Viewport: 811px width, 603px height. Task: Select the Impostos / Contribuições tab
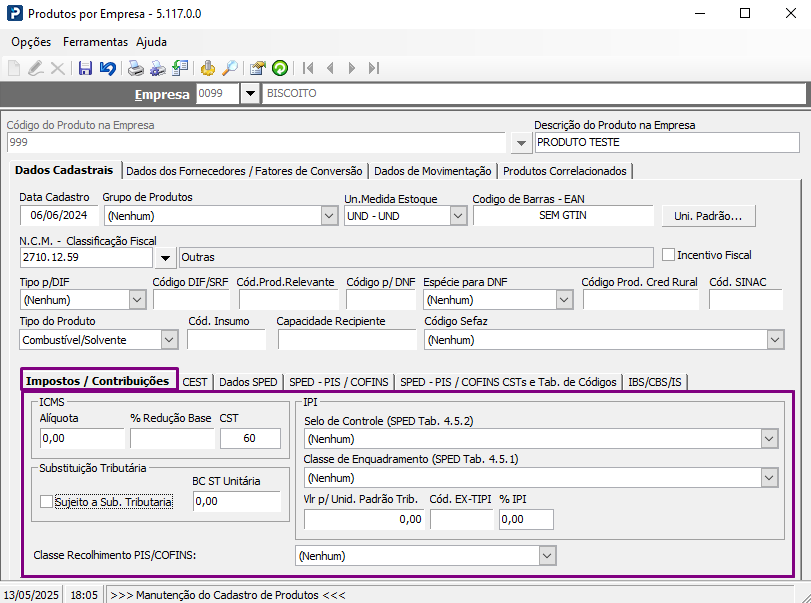98,381
